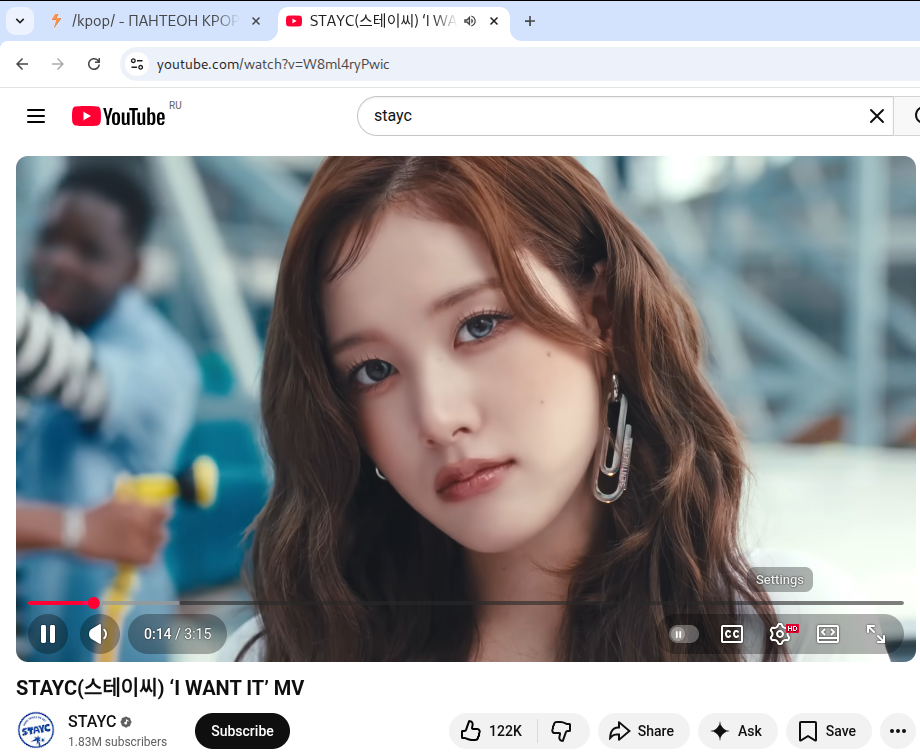
Task: Open the Ask AI button
Action: [737, 731]
